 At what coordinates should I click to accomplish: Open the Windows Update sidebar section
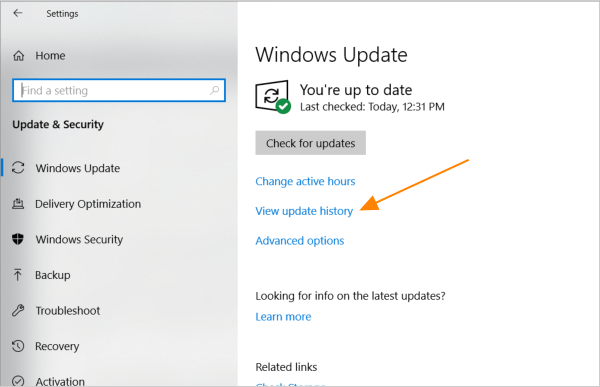click(78, 168)
